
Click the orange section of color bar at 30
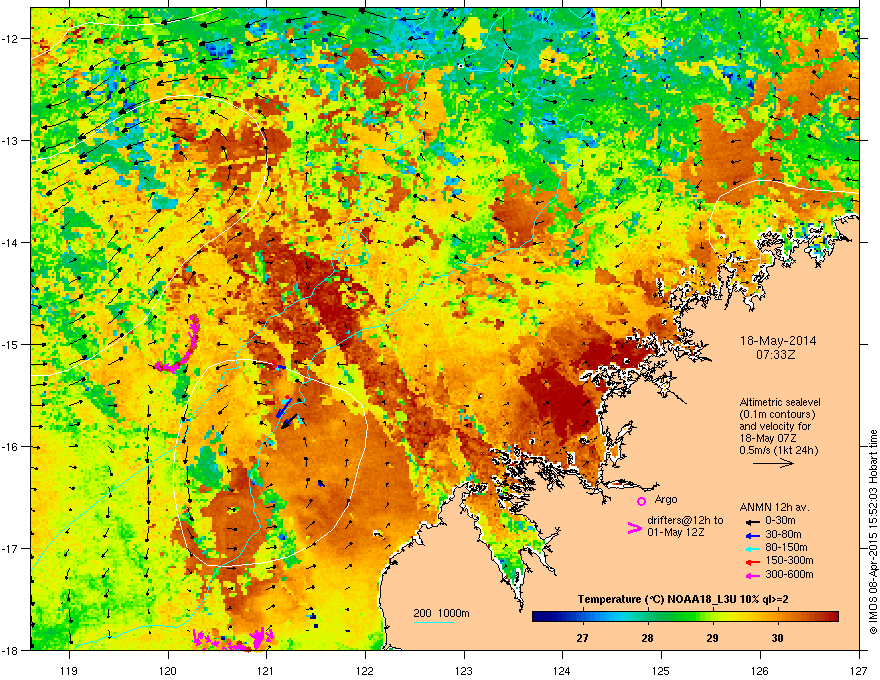pyautogui.click(x=777, y=617)
